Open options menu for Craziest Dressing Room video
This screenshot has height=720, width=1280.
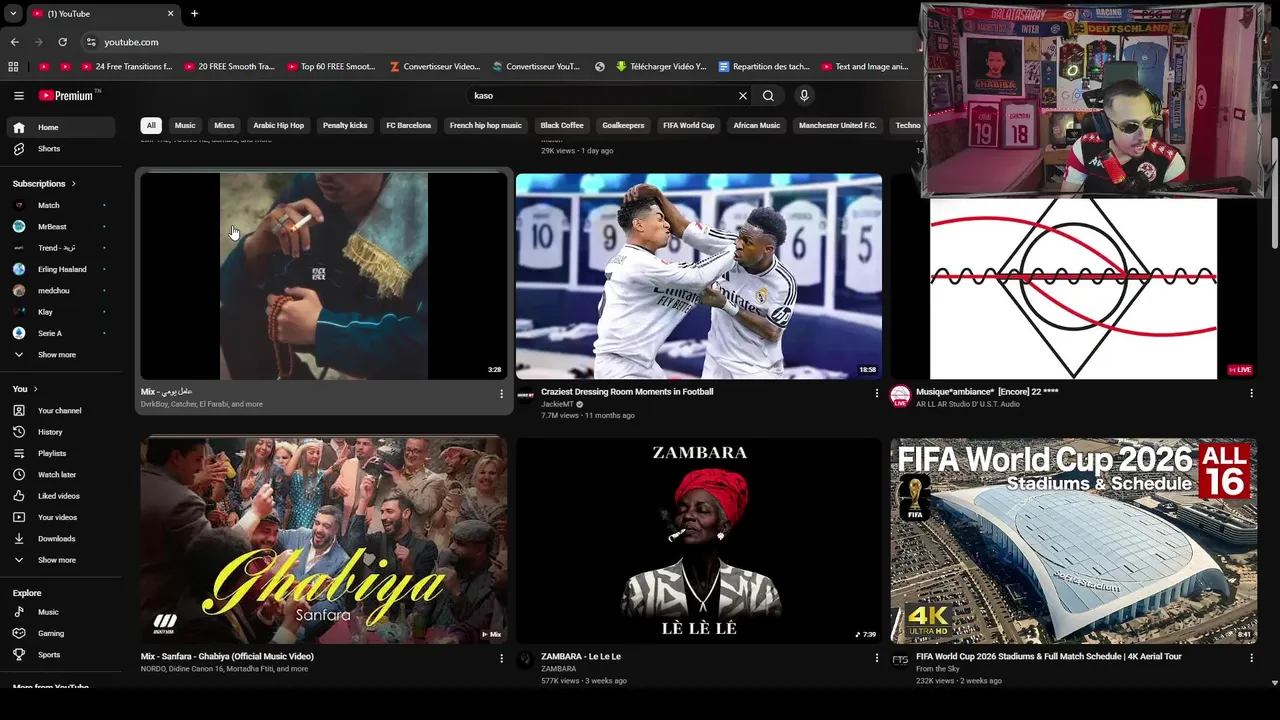click(877, 394)
